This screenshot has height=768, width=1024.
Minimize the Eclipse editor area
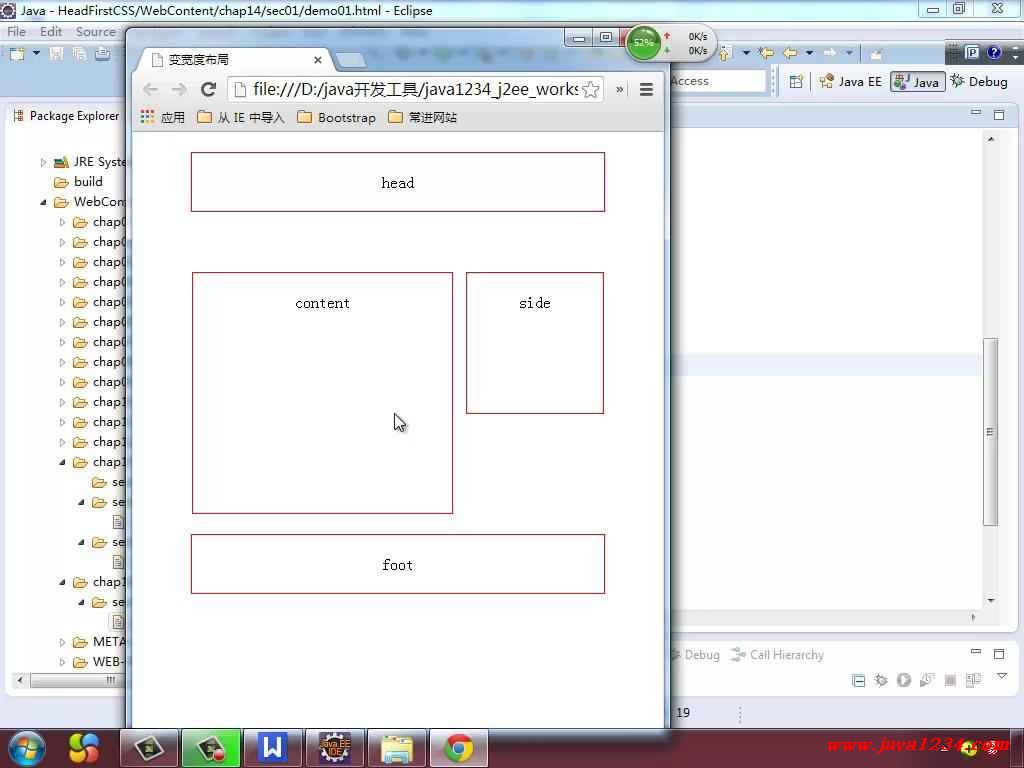click(x=976, y=114)
